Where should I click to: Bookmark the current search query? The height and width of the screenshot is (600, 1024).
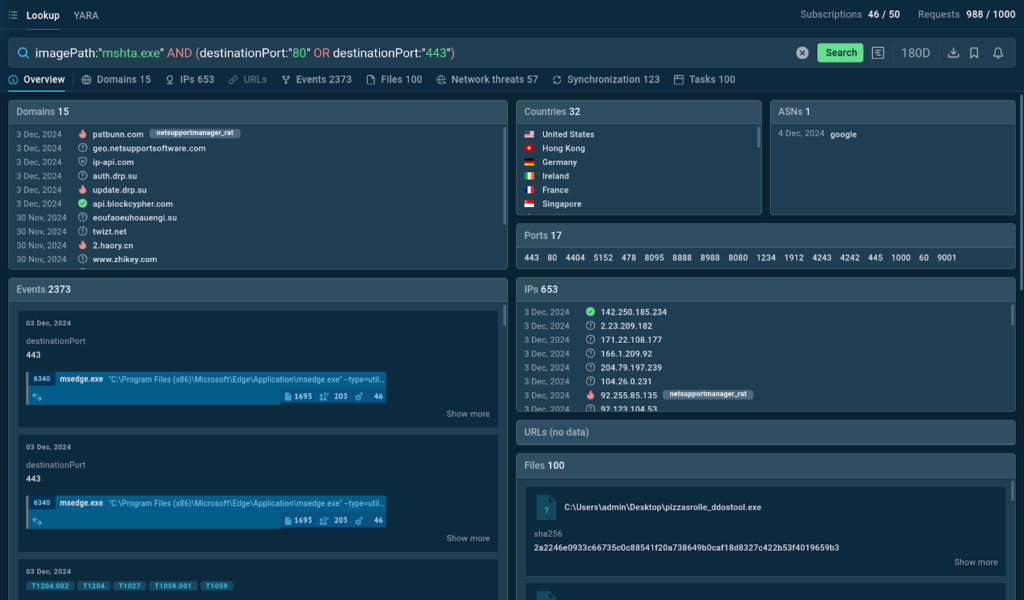coord(974,53)
